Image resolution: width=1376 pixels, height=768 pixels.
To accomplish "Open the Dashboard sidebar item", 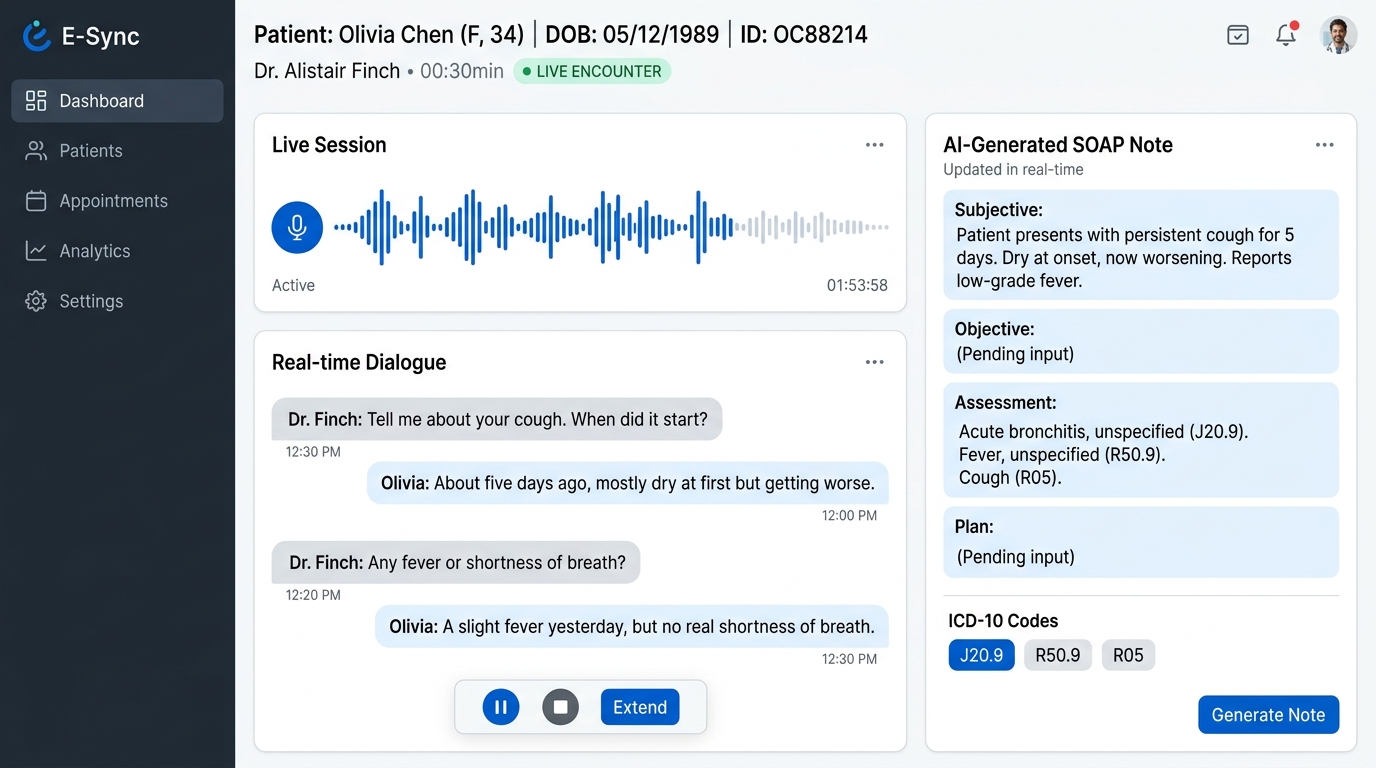I will pyautogui.click(x=117, y=101).
